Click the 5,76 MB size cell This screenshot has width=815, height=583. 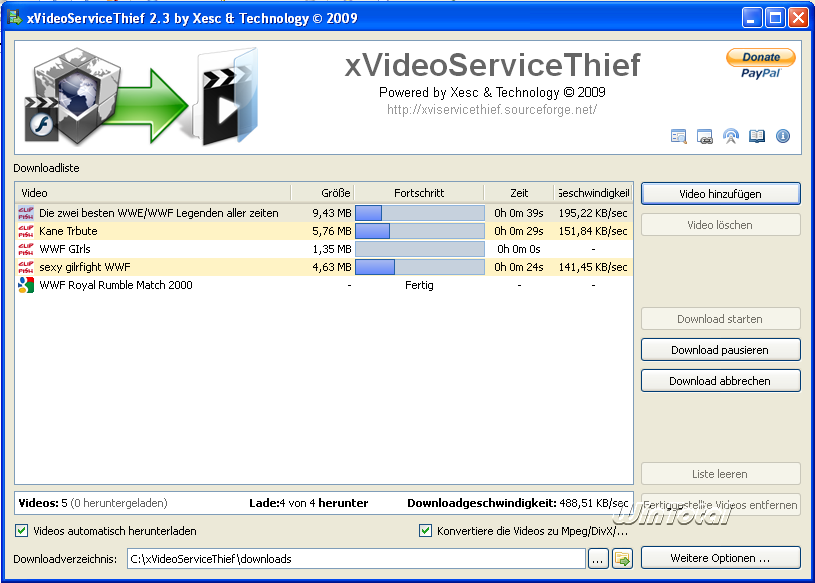pos(332,231)
